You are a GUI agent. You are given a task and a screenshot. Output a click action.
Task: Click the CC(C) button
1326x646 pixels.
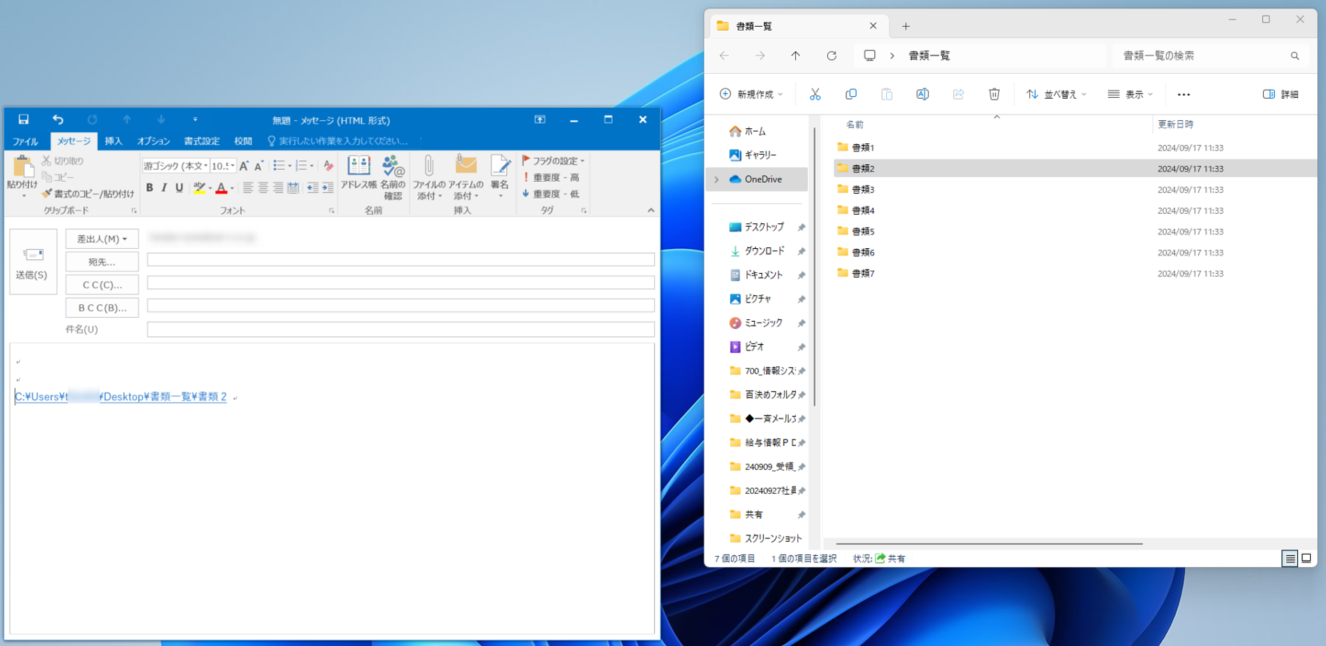[102, 285]
